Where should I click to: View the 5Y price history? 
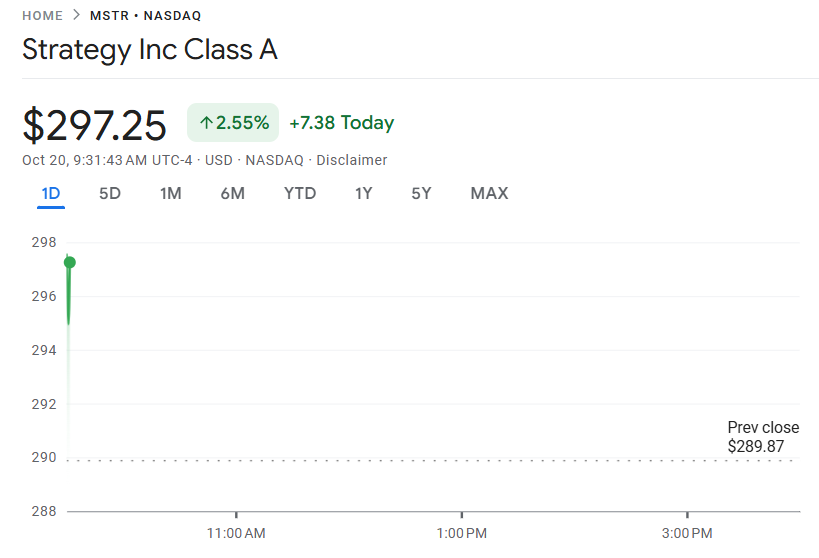pyautogui.click(x=421, y=193)
